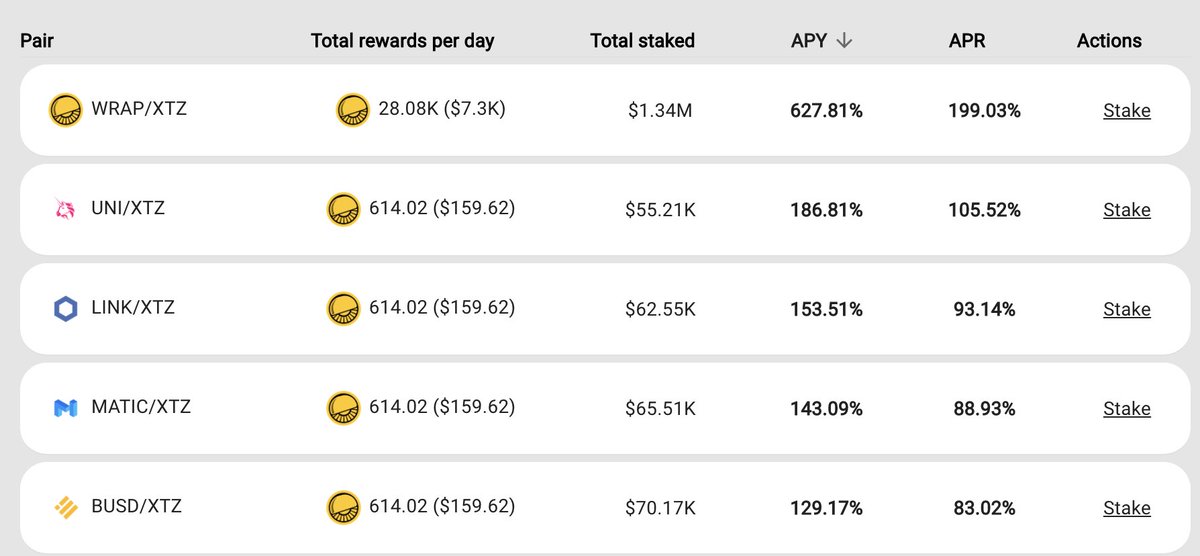Image resolution: width=1200 pixels, height=556 pixels.
Task: Click the MATIC pair logo icon
Action: (x=65, y=408)
